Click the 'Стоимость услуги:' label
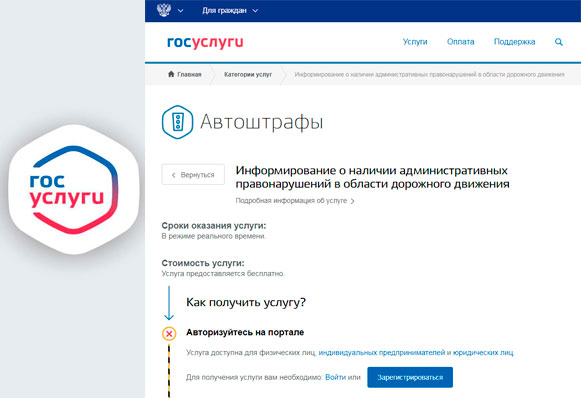The height and width of the screenshot is (398, 581). [x=203, y=263]
